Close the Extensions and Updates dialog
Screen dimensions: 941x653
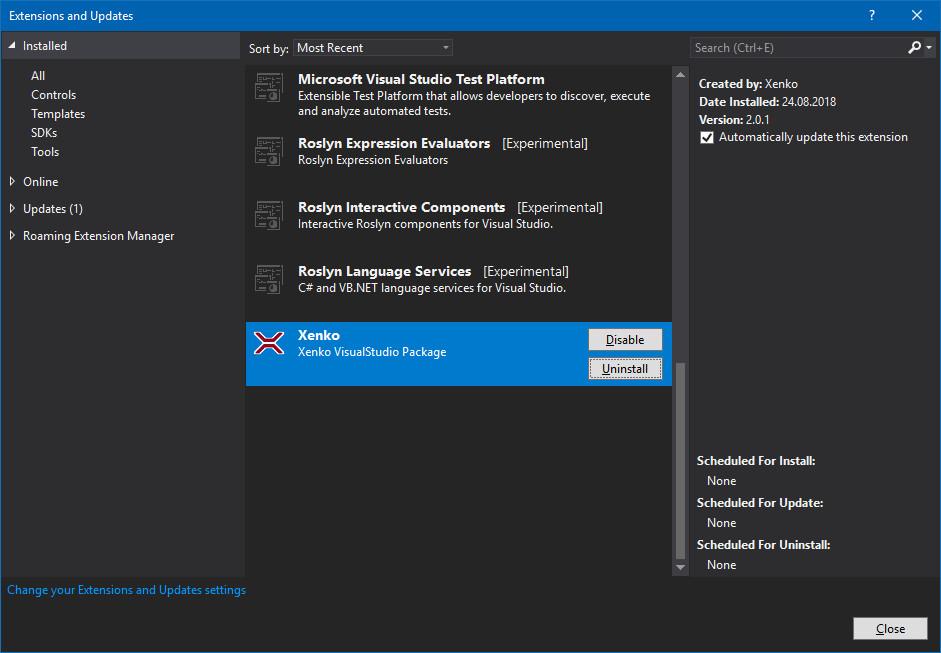click(x=890, y=628)
